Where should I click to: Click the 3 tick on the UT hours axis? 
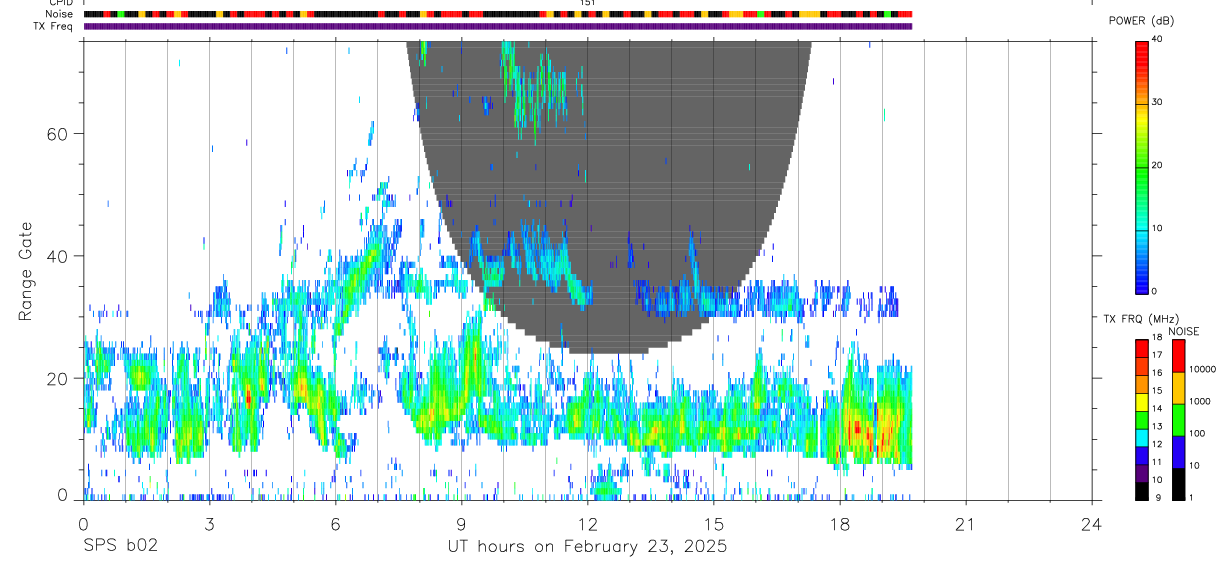[x=209, y=523]
